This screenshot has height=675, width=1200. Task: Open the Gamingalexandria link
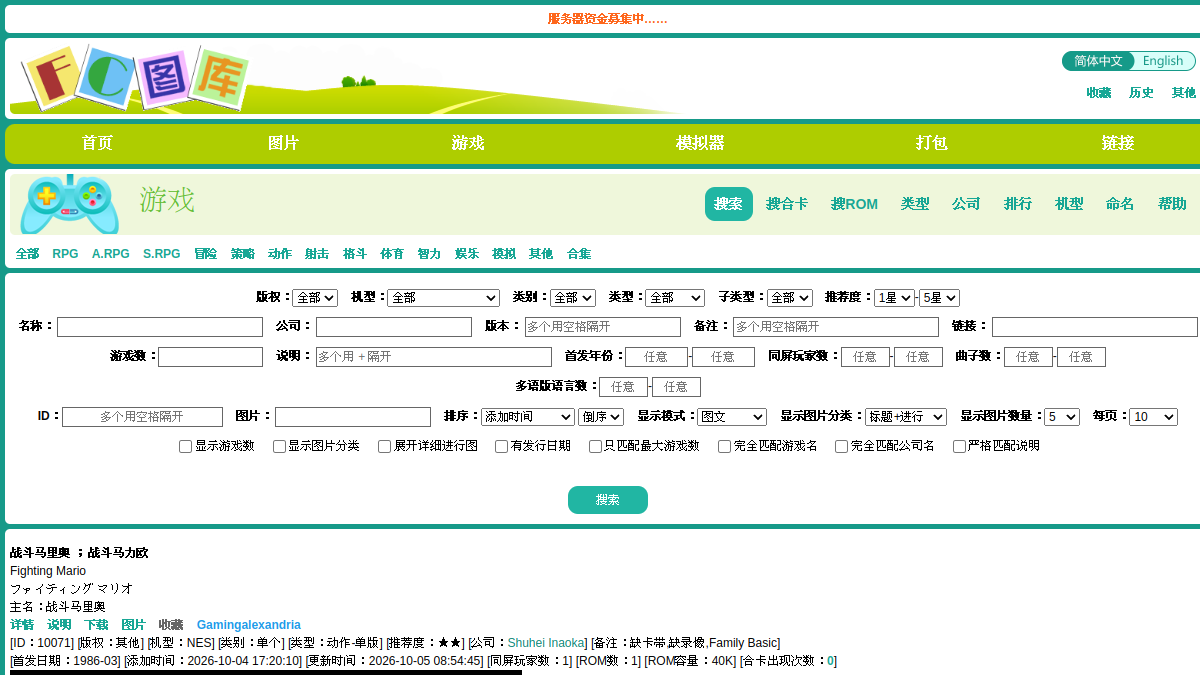tap(249, 625)
